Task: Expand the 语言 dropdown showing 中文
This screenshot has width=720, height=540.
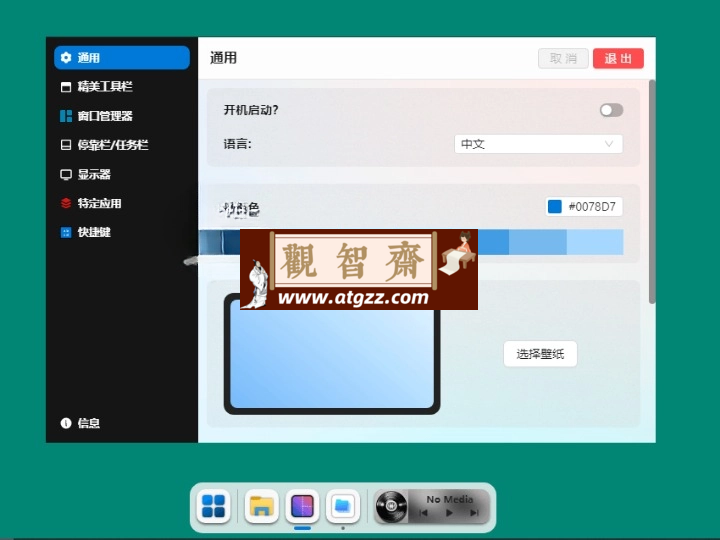Action: (538, 144)
